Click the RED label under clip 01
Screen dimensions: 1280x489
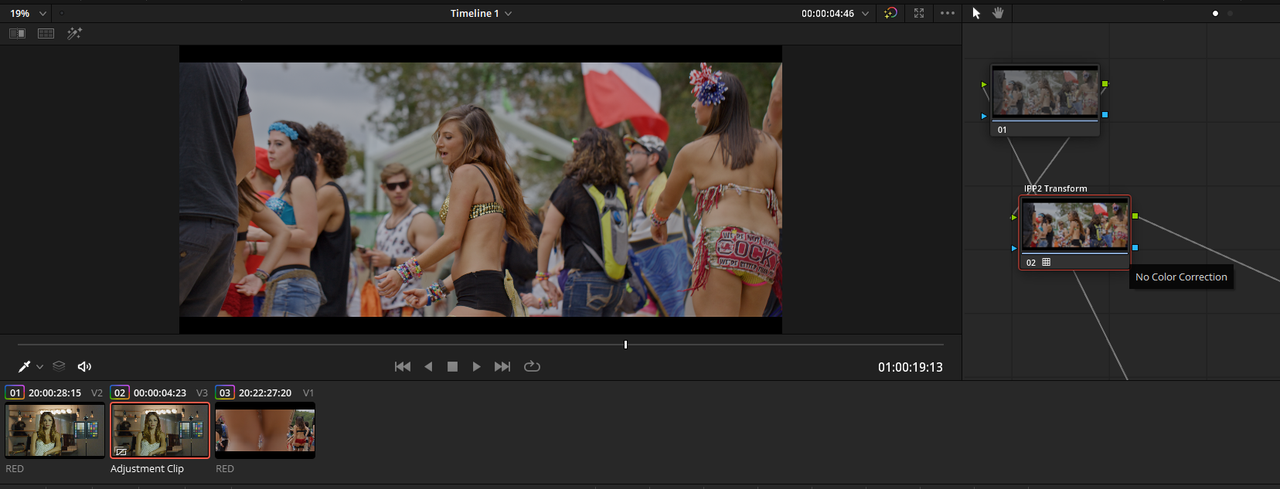click(x=15, y=469)
